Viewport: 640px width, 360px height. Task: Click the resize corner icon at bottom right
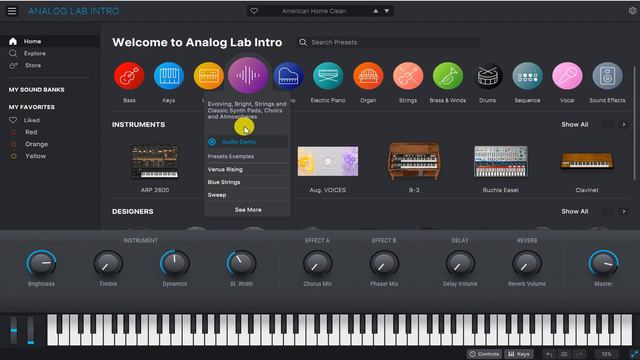[x=634, y=354]
